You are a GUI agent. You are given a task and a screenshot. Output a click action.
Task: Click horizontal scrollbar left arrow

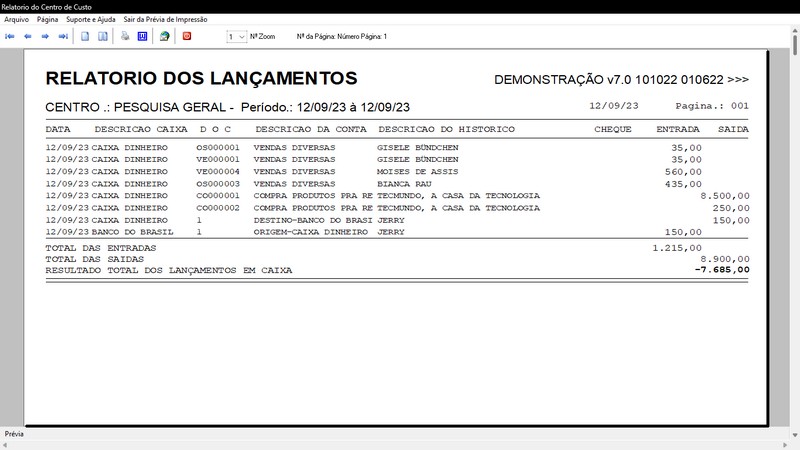coord(5,445)
